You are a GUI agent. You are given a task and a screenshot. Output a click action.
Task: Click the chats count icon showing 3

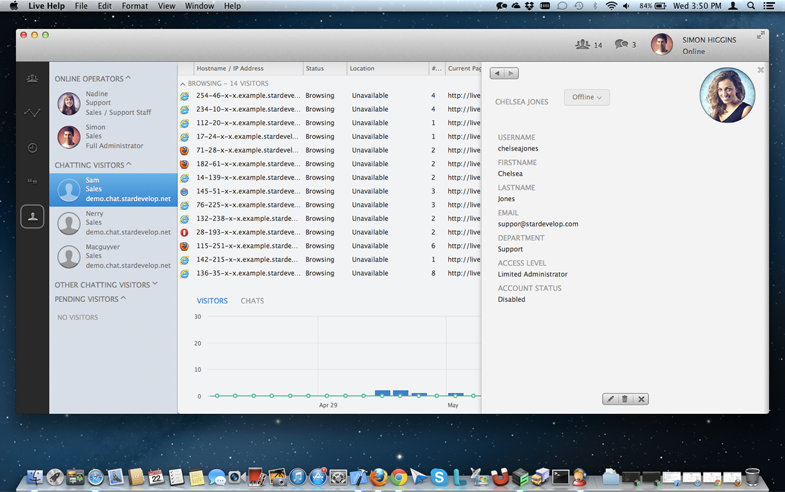point(621,45)
